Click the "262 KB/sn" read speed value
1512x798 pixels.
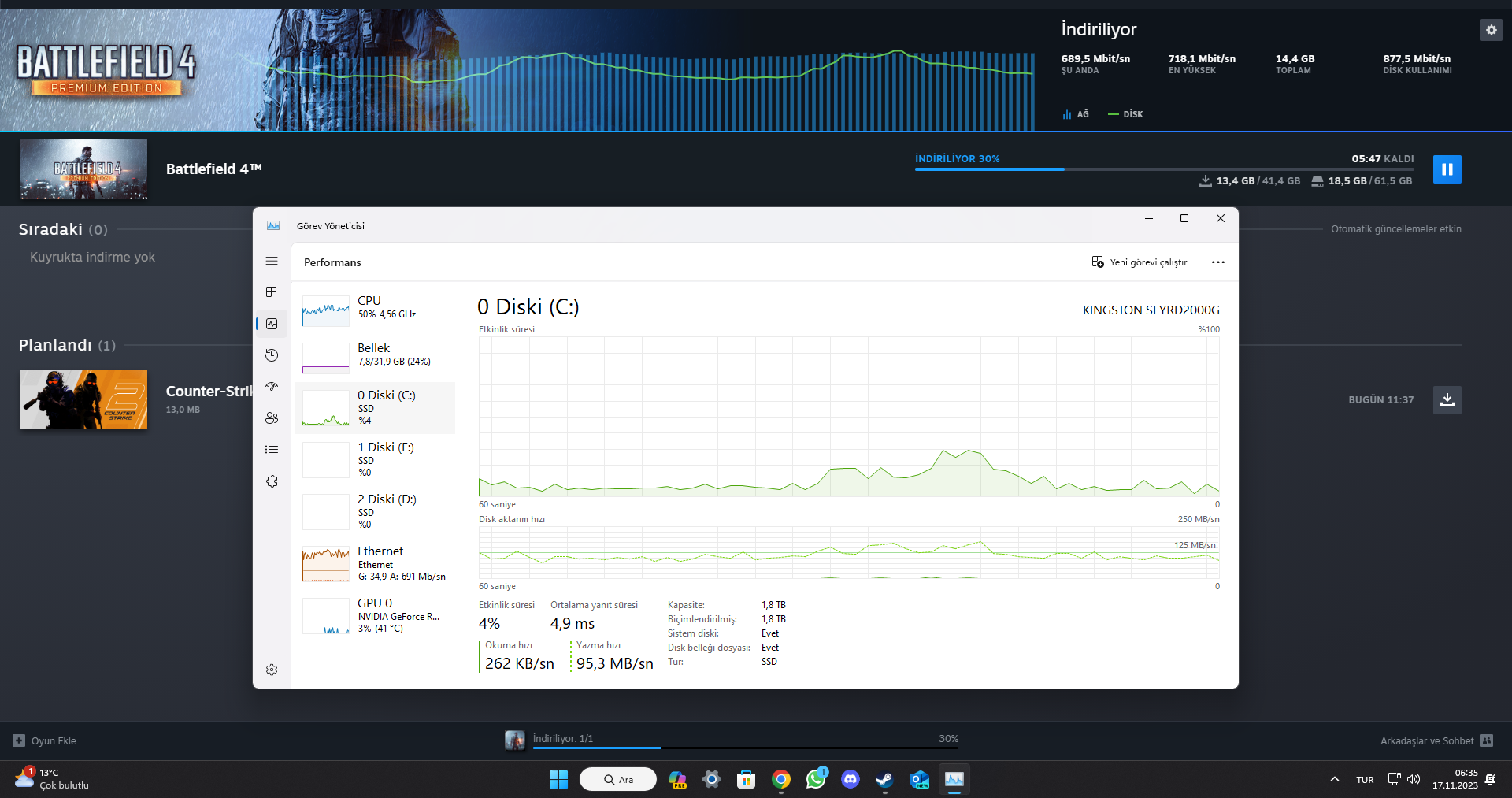(x=520, y=664)
